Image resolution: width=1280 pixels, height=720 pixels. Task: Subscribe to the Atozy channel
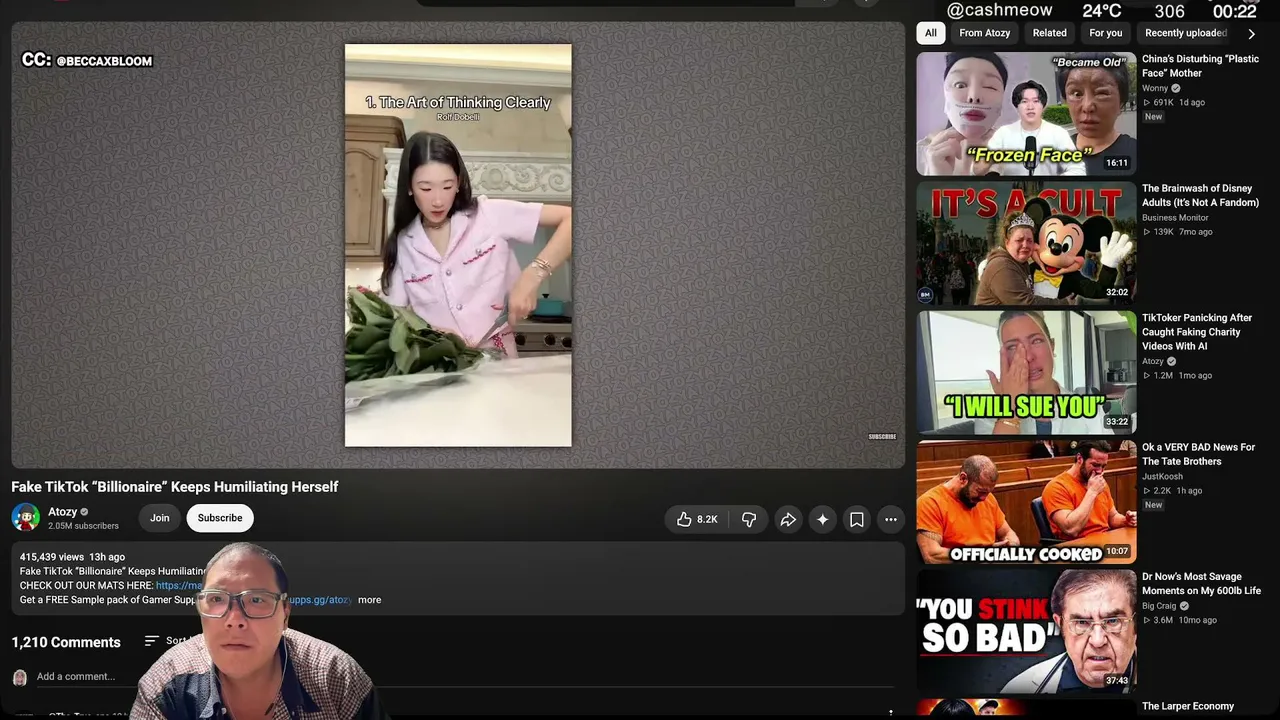click(x=220, y=518)
